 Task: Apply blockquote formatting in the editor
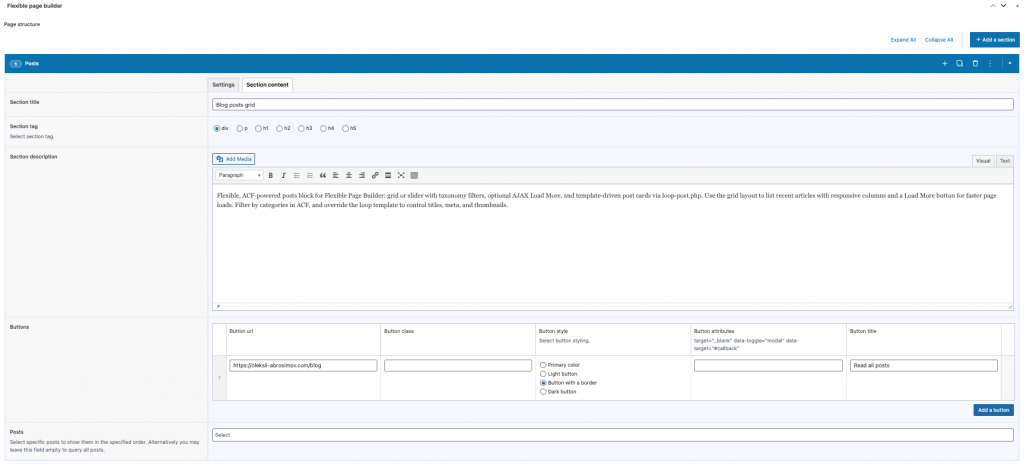click(x=323, y=176)
